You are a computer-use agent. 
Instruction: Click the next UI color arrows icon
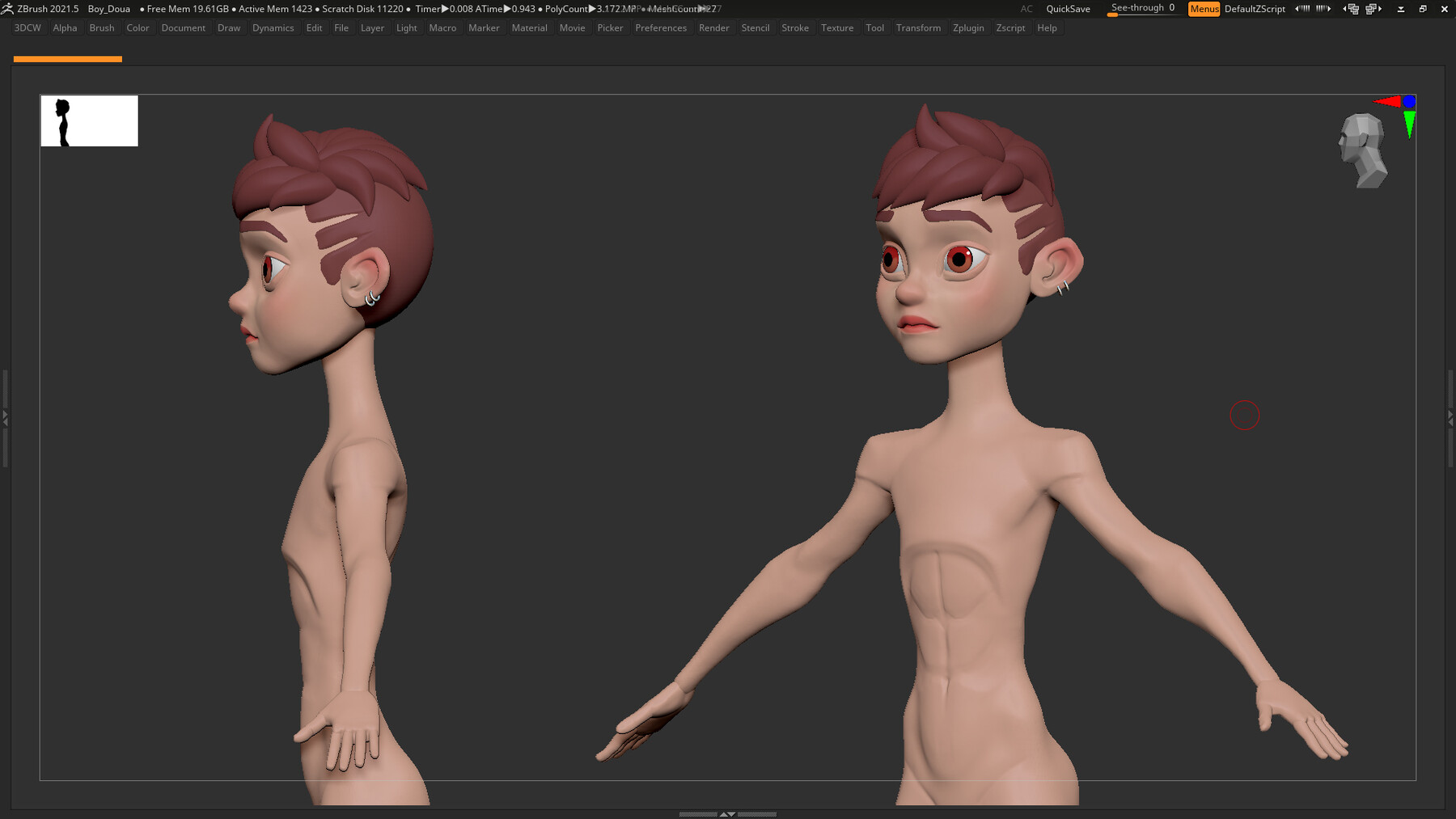[1323, 9]
